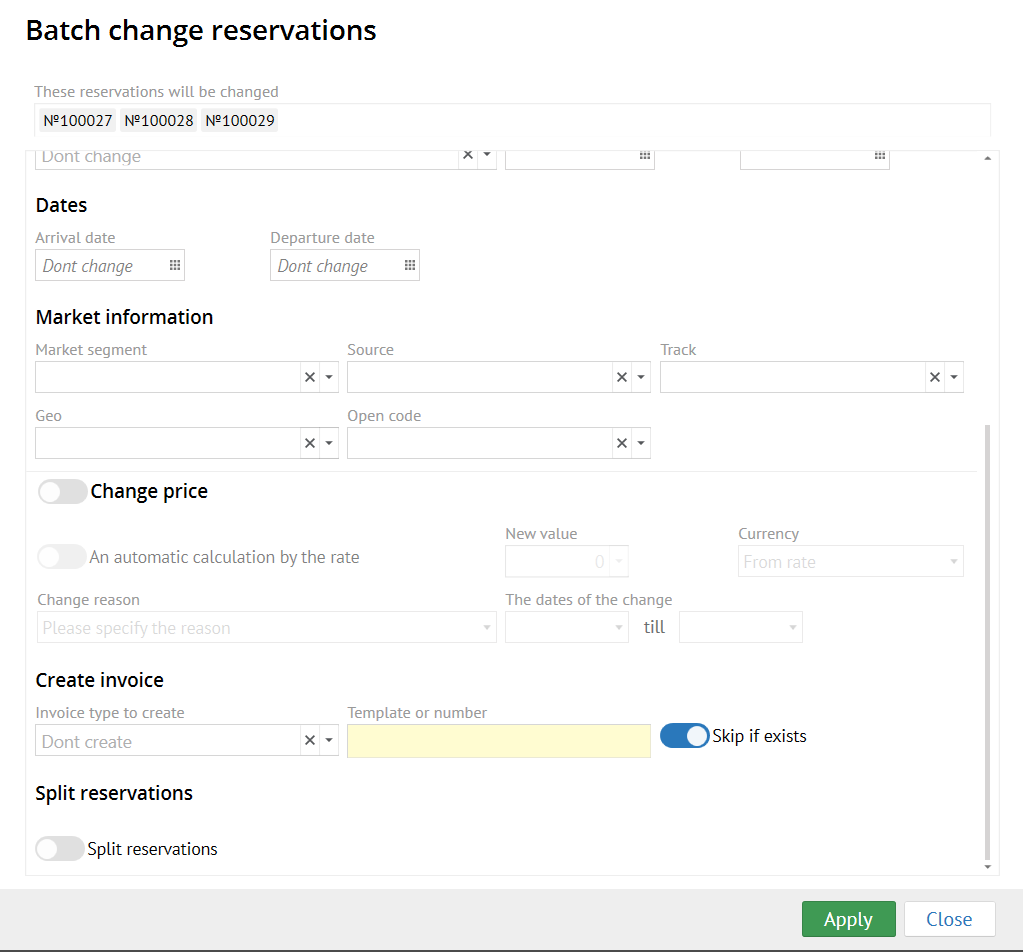Viewport: 1023px width, 952px height.
Task: Open the Arrival date calendar picker
Action: pos(174,266)
